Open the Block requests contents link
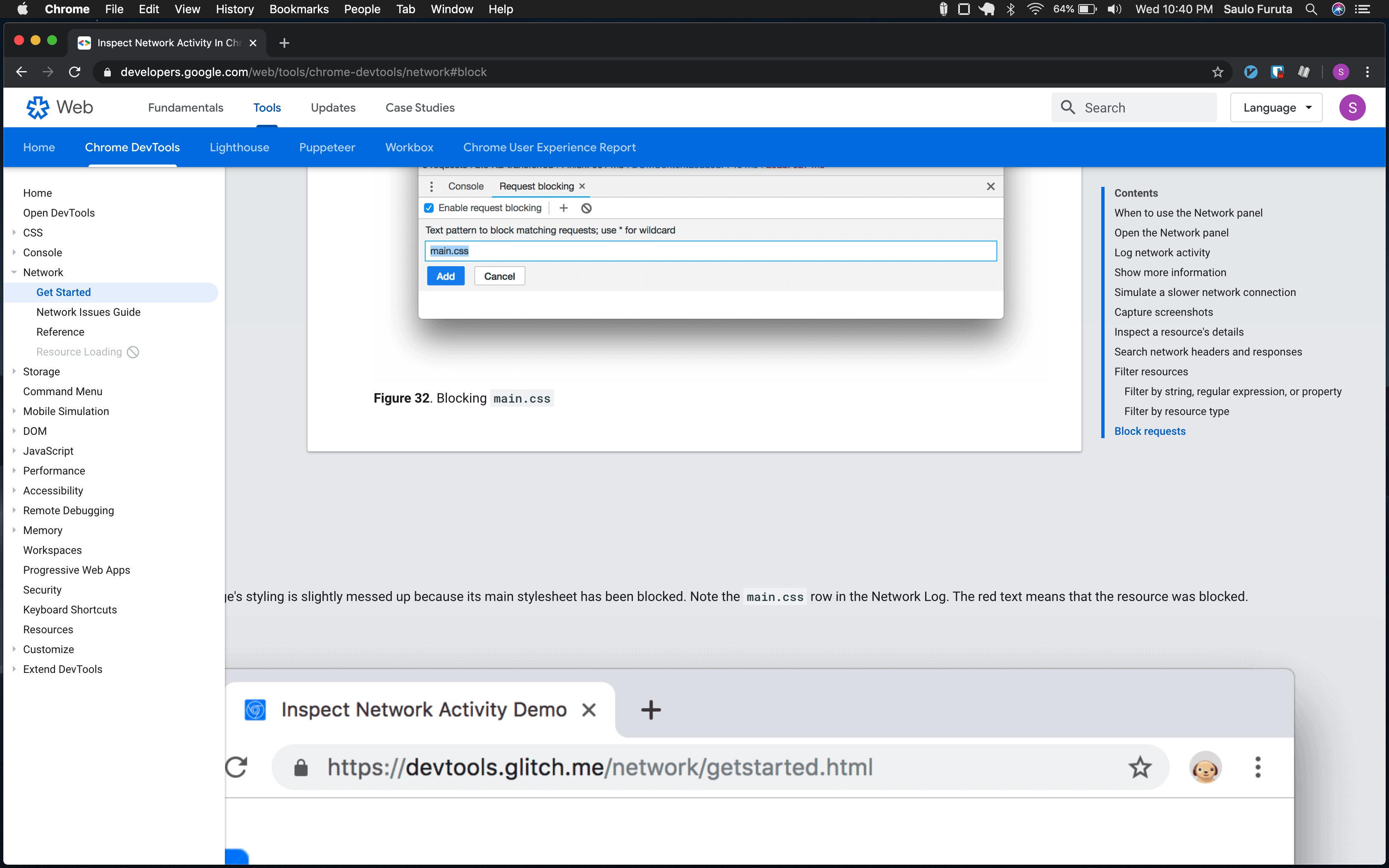The image size is (1389, 868). [x=1150, y=431]
